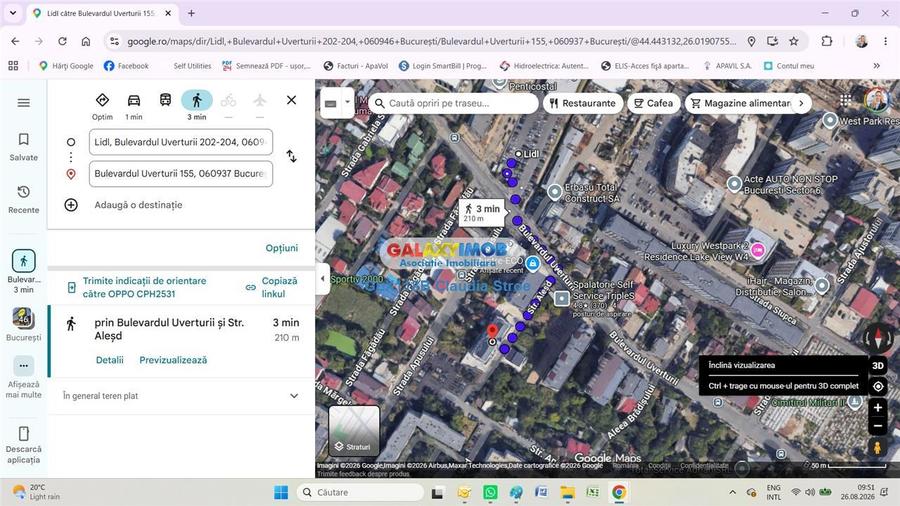Show more category chips arrow
The width and height of the screenshot is (900, 506).
coord(801,103)
